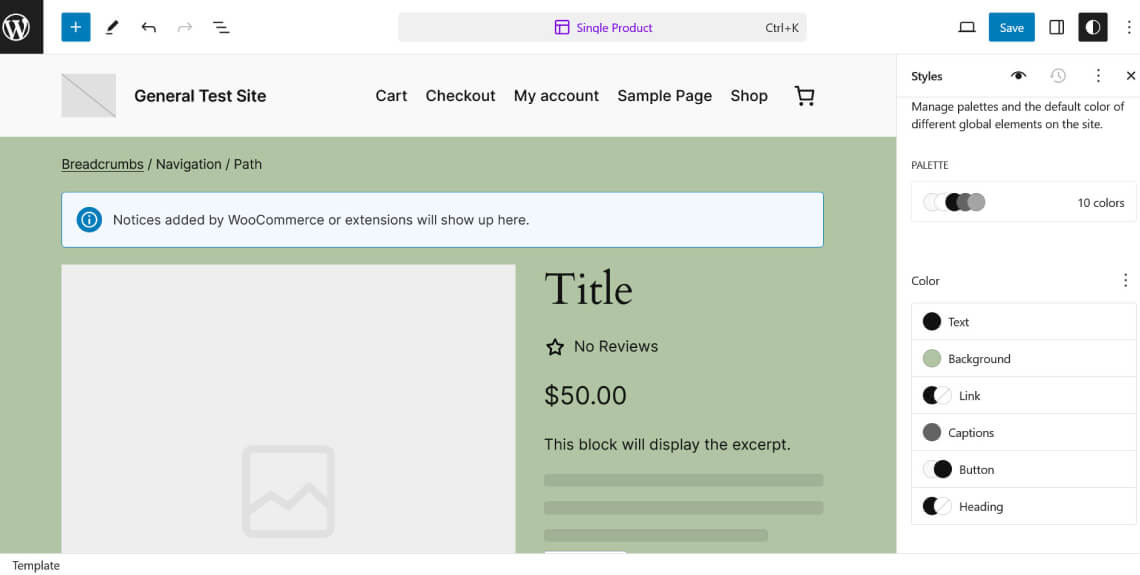Image resolution: width=1140 pixels, height=575 pixels.
Task: Open Color section options menu
Action: pyautogui.click(x=1125, y=281)
